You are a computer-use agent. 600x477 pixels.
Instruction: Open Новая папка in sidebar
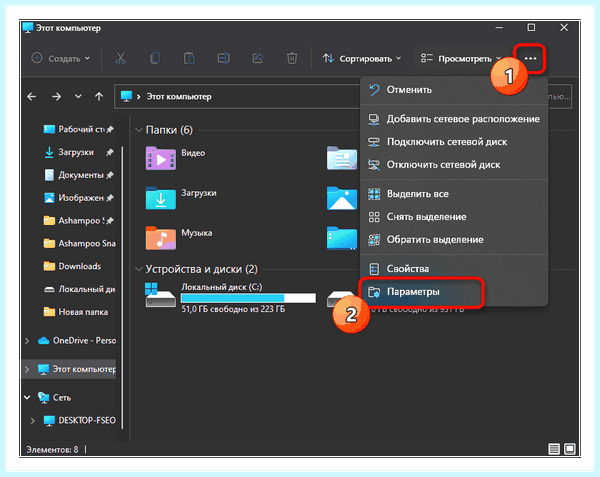[78, 312]
